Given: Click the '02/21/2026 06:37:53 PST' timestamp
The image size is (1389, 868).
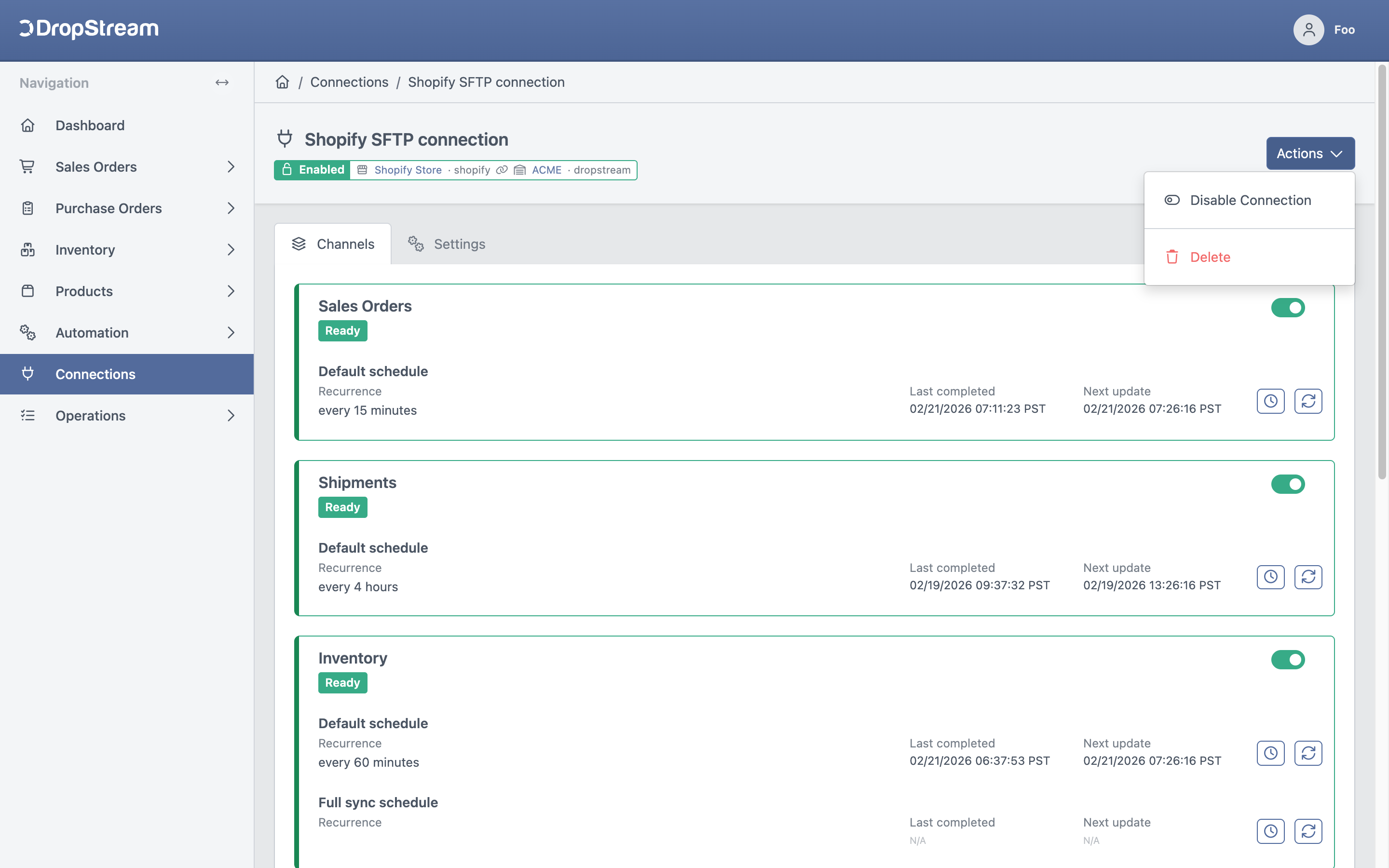Looking at the screenshot, I should [x=979, y=760].
